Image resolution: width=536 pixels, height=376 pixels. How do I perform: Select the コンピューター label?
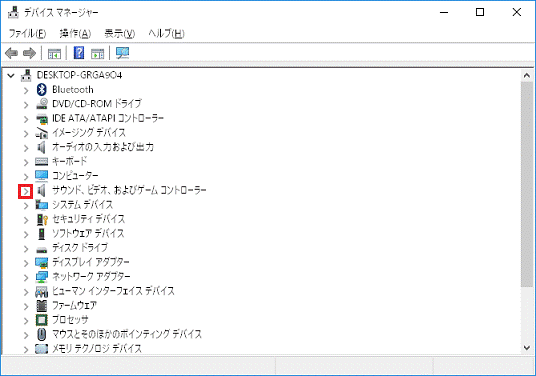click(75, 176)
